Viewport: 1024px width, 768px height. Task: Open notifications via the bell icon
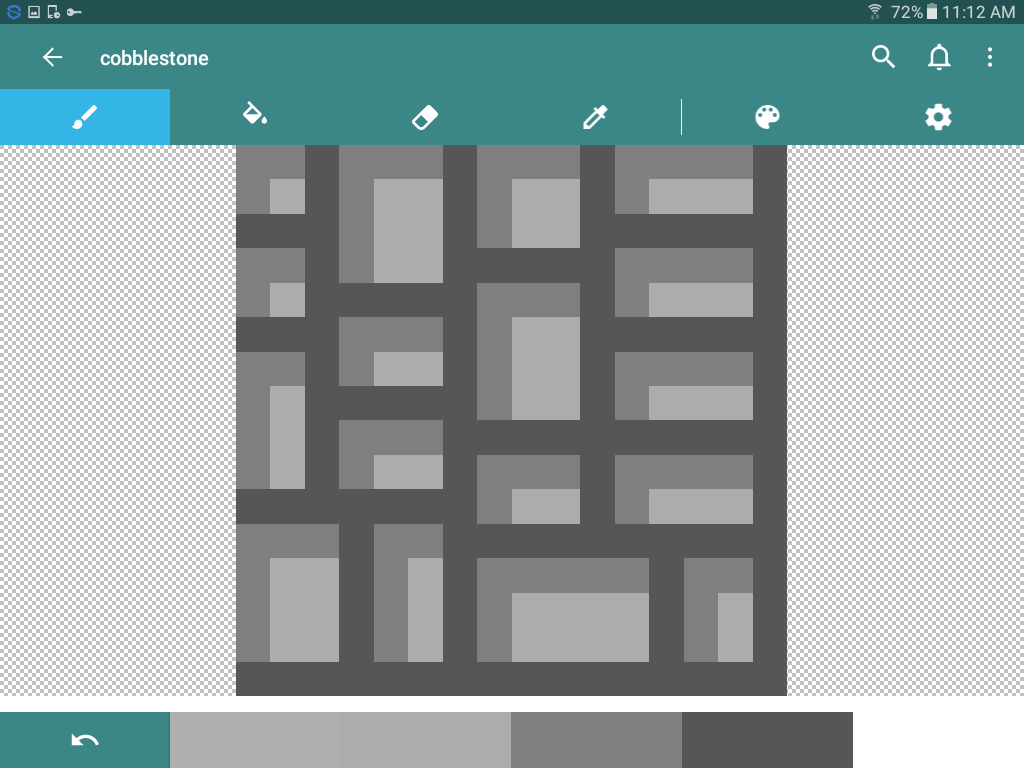coord(939,57)
